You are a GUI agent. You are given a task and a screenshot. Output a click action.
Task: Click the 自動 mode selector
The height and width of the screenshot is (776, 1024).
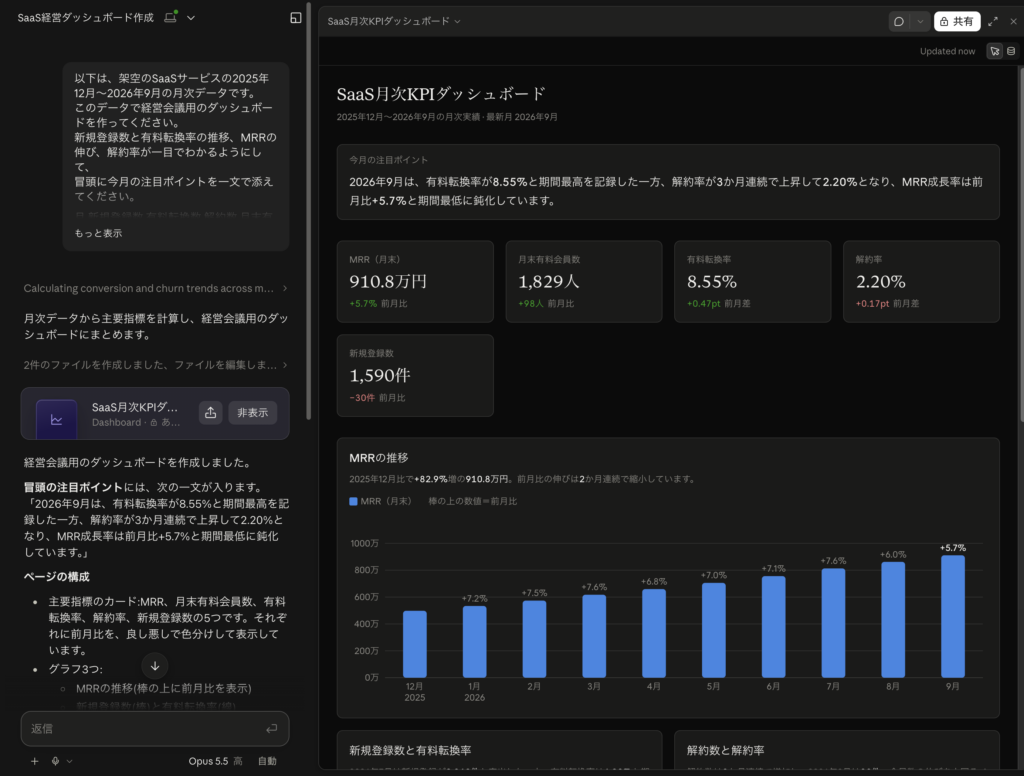(267, 761)
